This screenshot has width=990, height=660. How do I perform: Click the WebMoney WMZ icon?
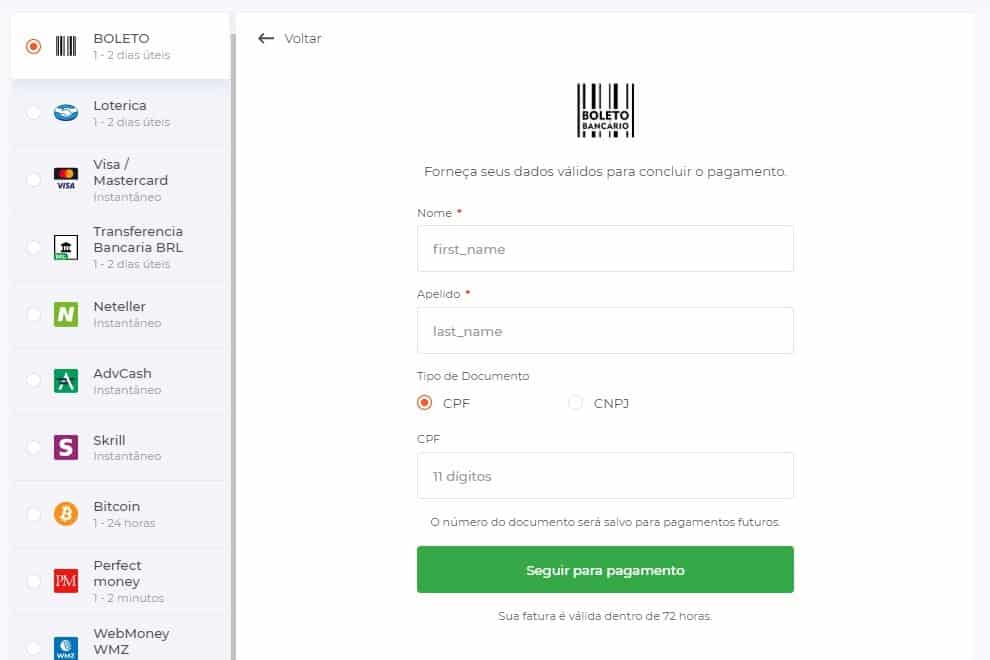click(x=66, y=648)
